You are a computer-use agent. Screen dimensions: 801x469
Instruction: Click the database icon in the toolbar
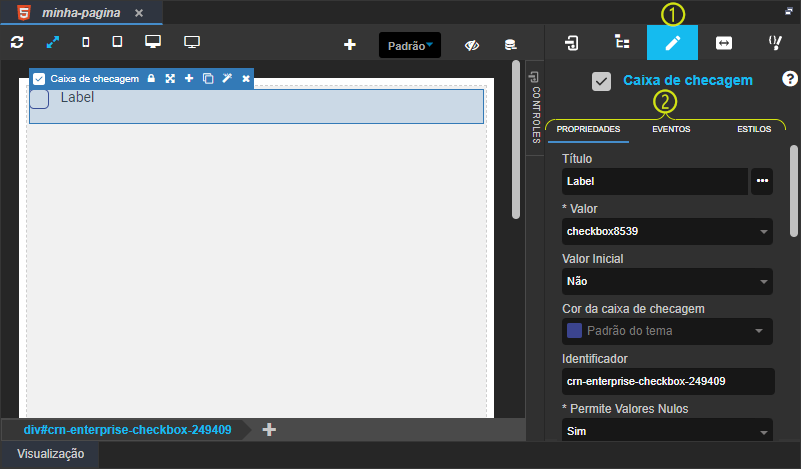[510, 45]
